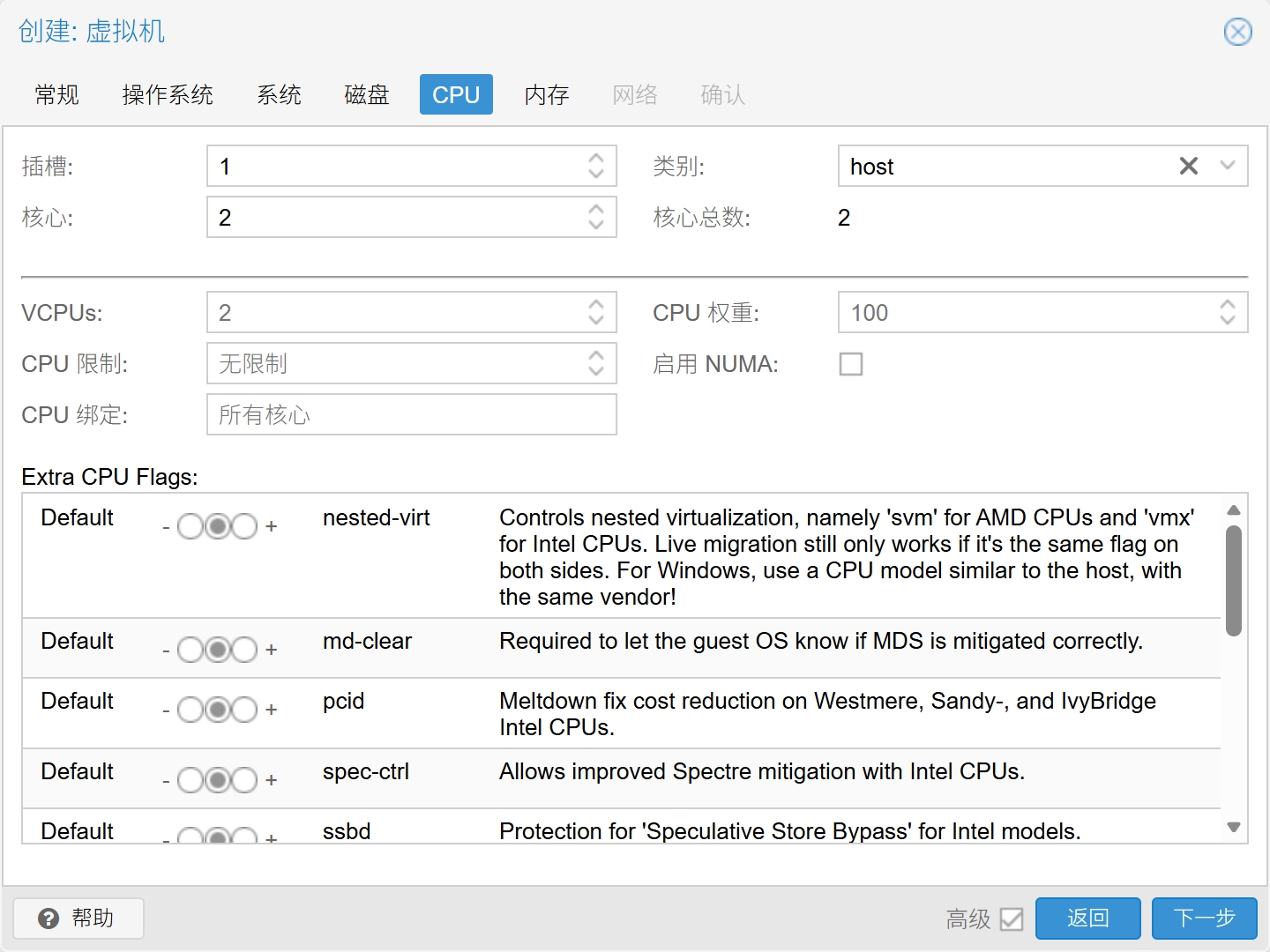Click the 下一步 next button
This screenshot has height=952, width=1270.
1204,919
